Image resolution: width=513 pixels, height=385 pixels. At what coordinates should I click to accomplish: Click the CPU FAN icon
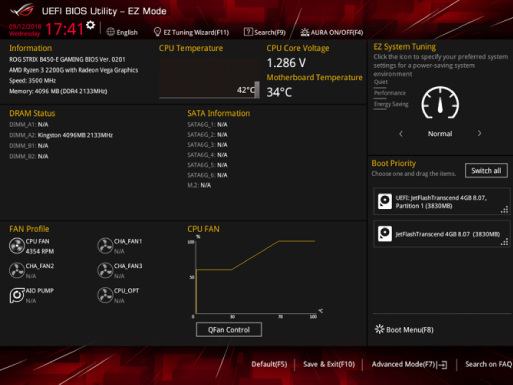(17, 246)
